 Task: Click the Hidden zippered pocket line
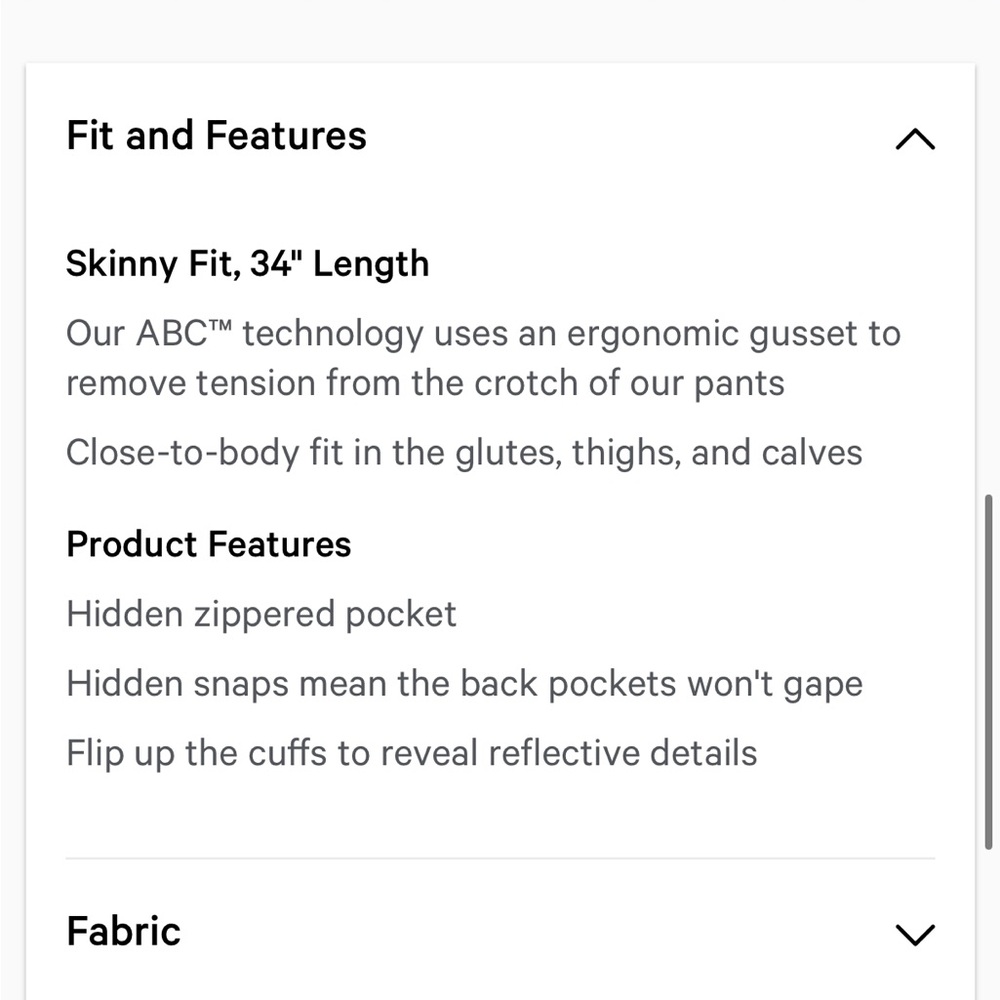click(x=261, y=614)
